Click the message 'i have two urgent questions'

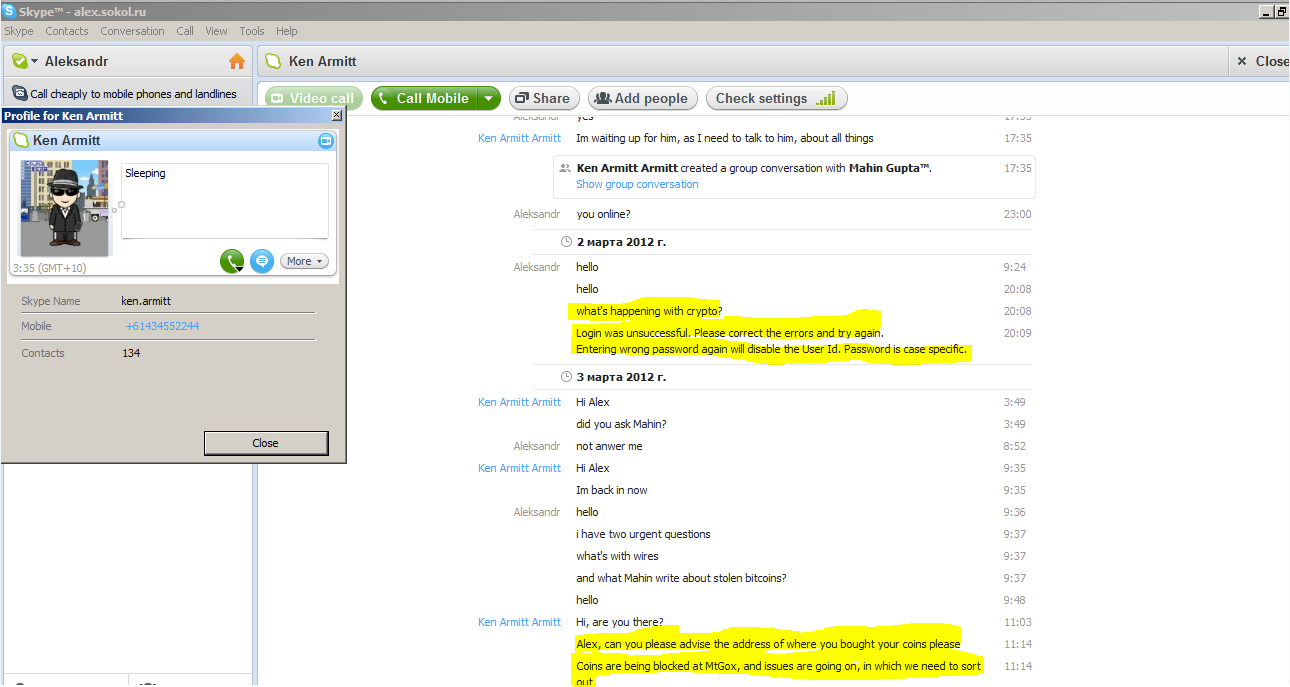click(x=643, y=534)
